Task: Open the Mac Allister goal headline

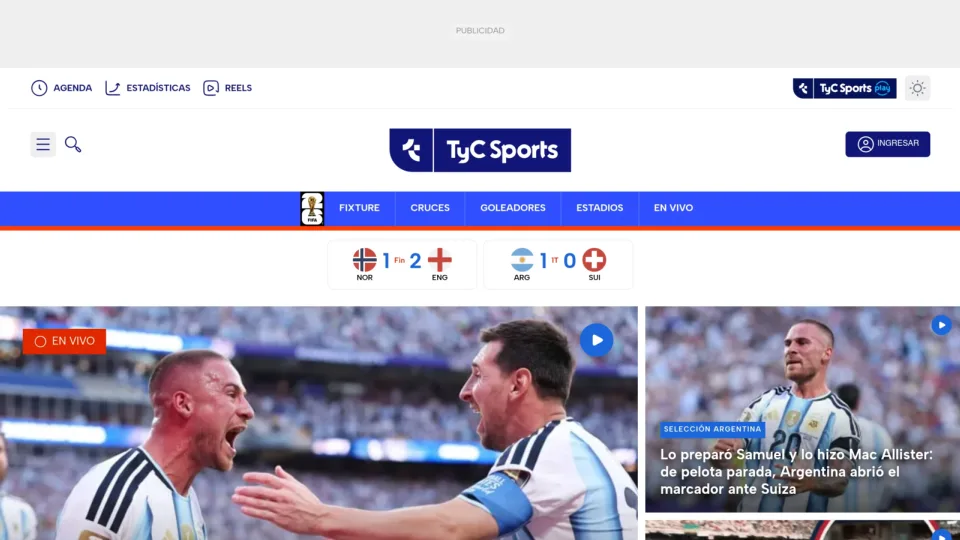Action: pyautogui.click(x=796, y=471)
